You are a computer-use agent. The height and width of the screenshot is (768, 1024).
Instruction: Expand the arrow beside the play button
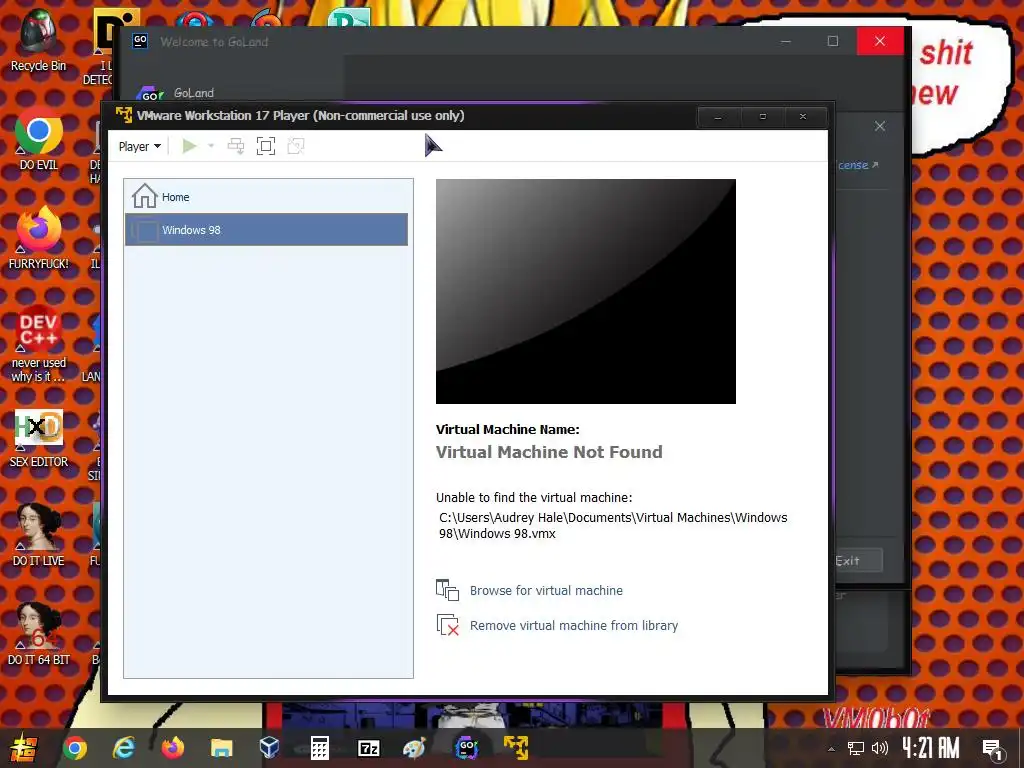point(211,146)
